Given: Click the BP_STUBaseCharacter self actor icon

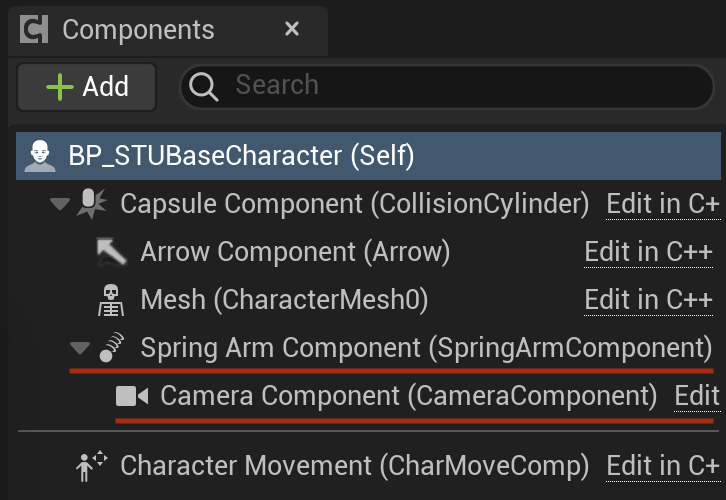Looking at the screenshot, I should coord(40,156).
